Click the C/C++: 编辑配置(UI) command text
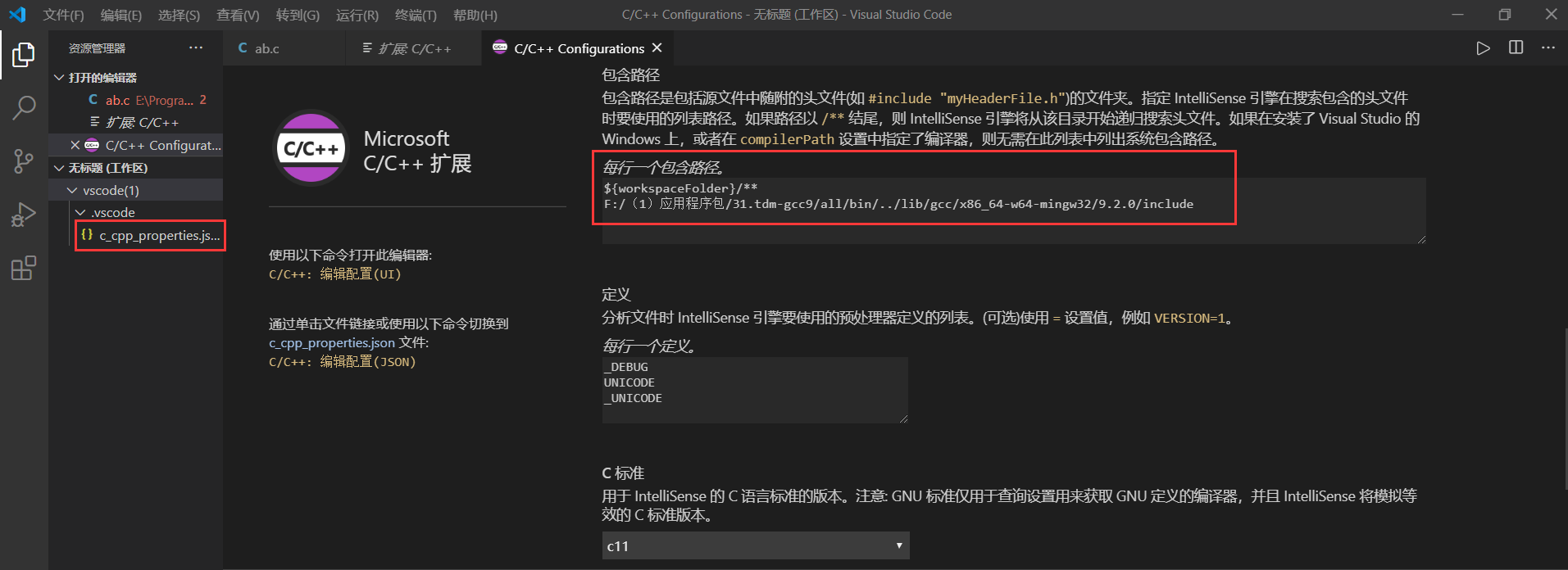1568x570 pixels. [335, 274]
